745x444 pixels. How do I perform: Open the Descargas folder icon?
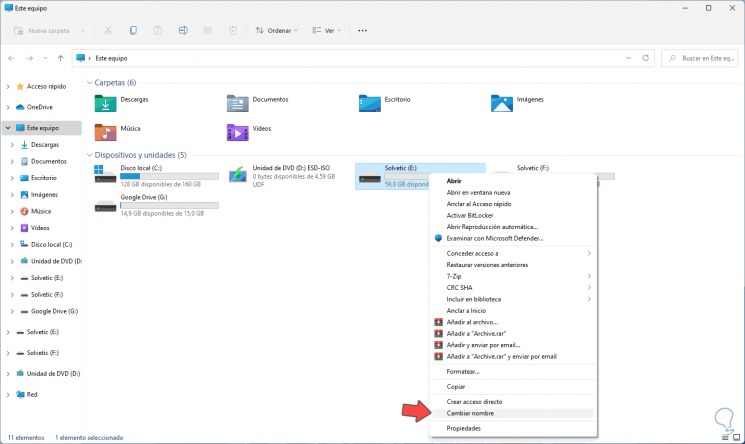pyautogui.click(x=105, y=103)
